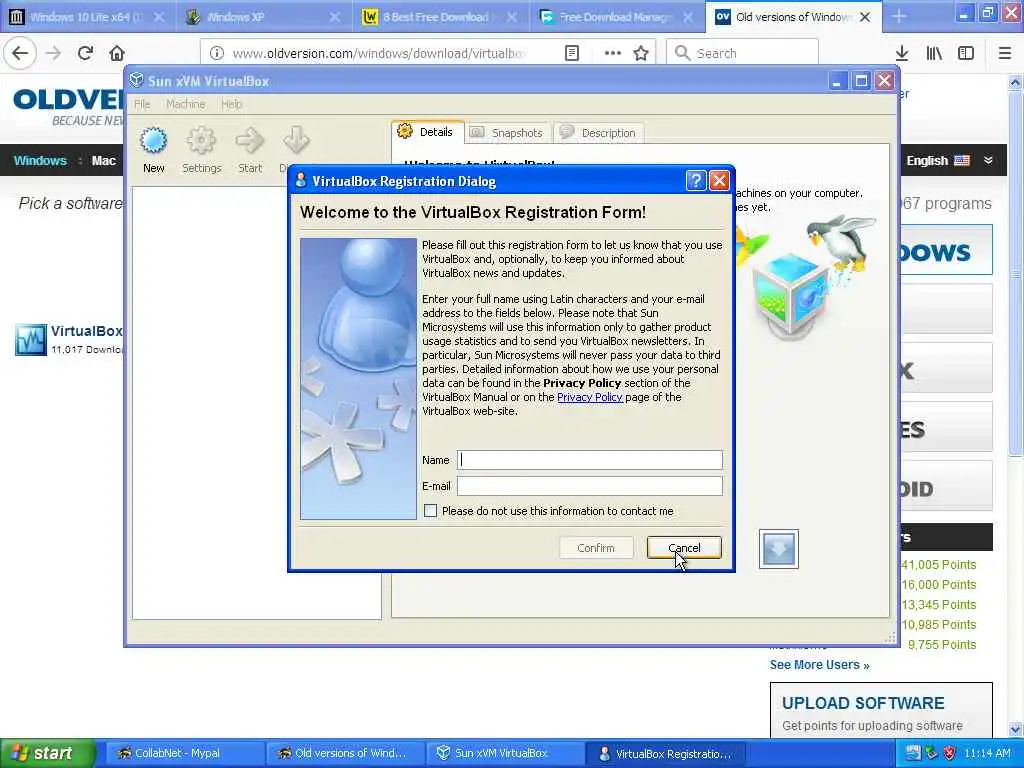The width and height of the screenshot is (1024, 768).
Task: Click the 41,005 Points entry
Action: coord(938,564)
